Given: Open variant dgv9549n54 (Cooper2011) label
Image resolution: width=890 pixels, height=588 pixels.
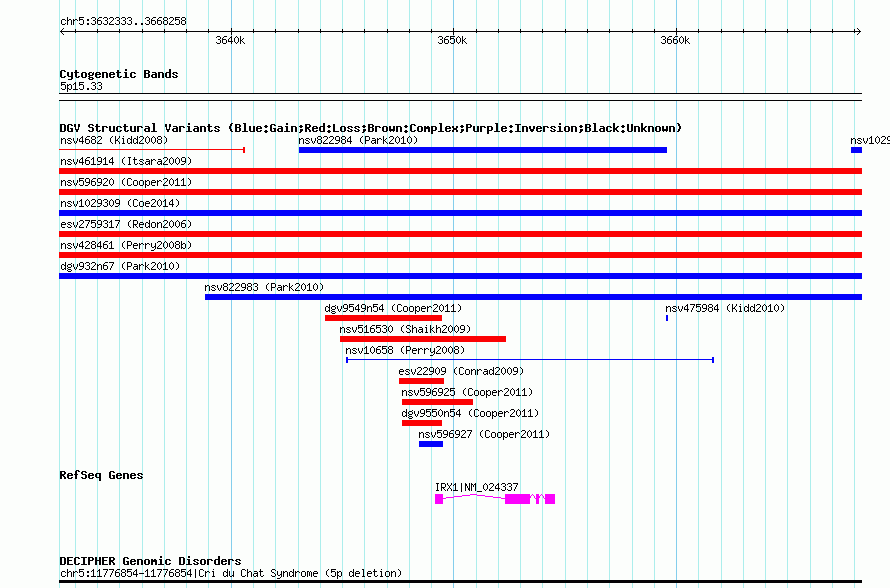Looking at the screenshot, I should (393, 308).
